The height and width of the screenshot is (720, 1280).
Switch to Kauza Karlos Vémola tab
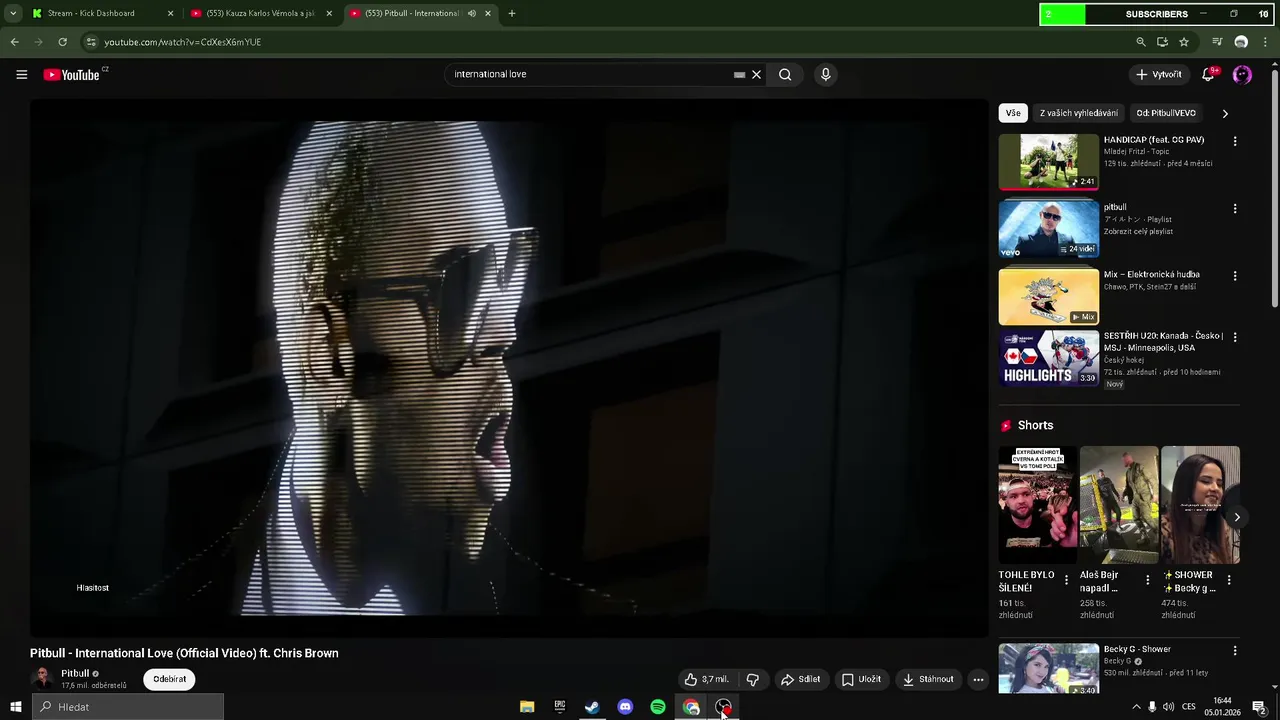tap(260, 13)
